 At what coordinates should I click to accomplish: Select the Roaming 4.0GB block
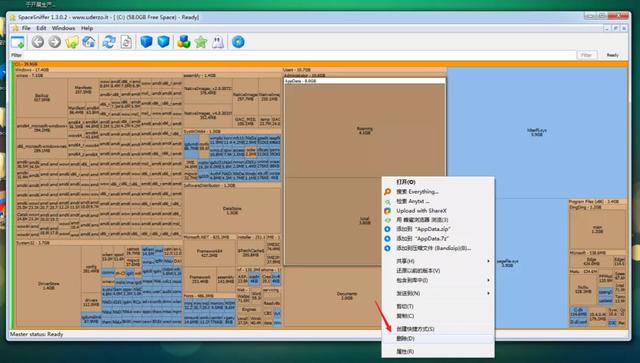click(364, 131)
